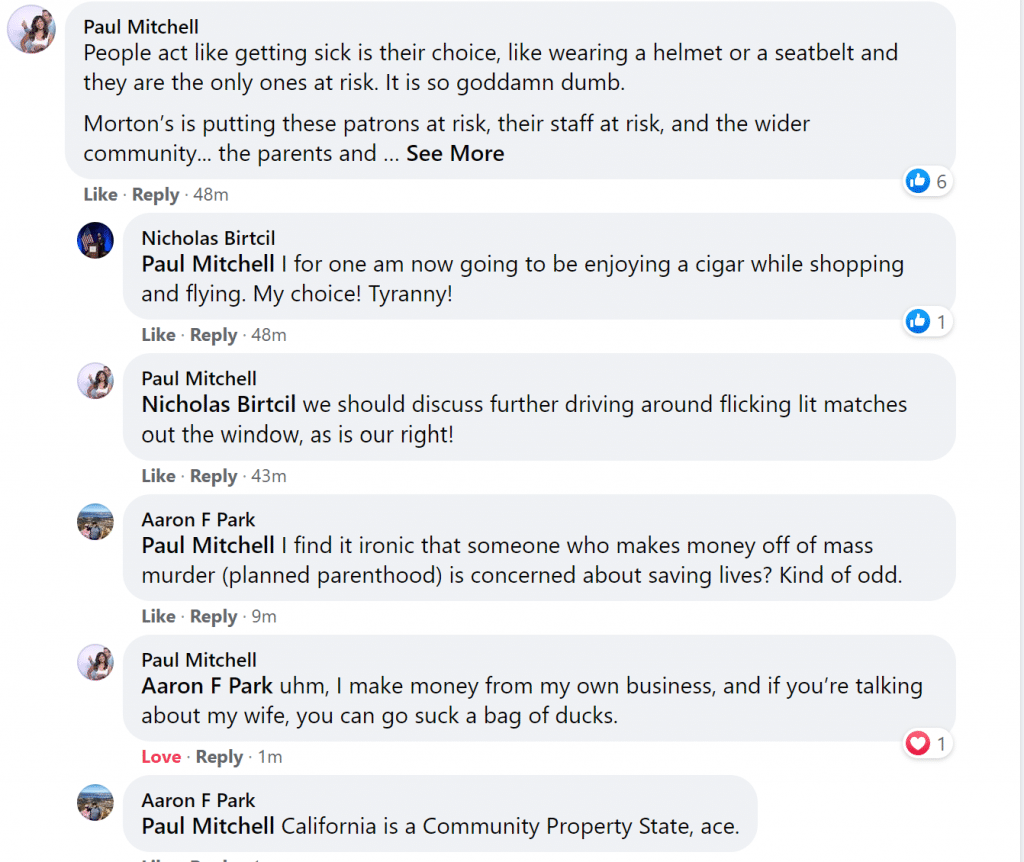Viewport: 1024px width, 862px height.
Task: Open Aaron F Park's avatar on Community Property comment
Action: point(95,803)
